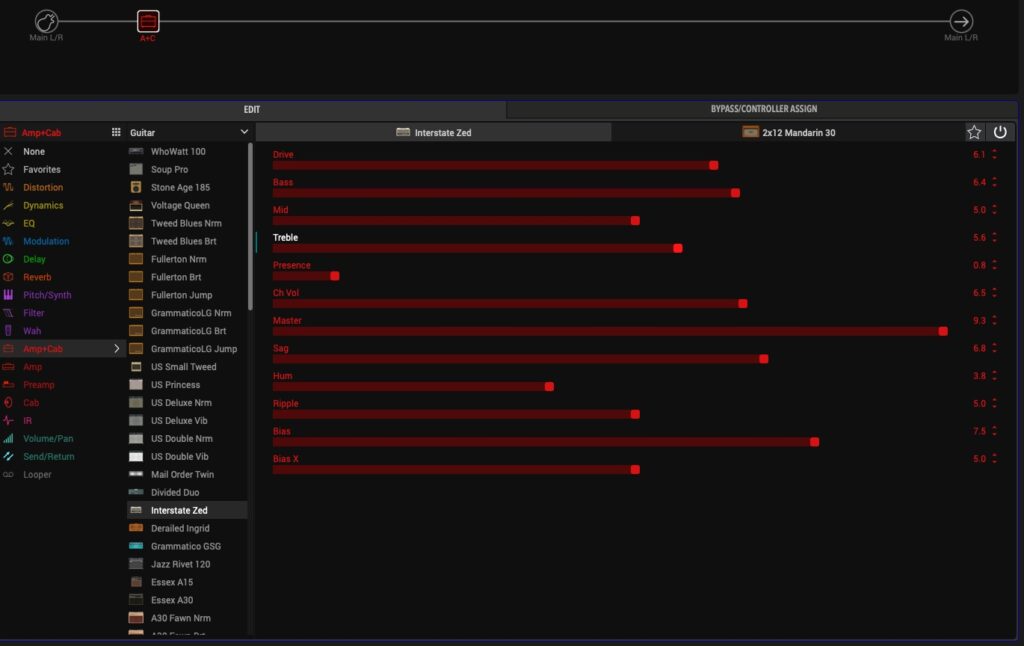1024x646 pixels.
Task: Toggle block bypass power button
Action: (x=1000, y=132)
